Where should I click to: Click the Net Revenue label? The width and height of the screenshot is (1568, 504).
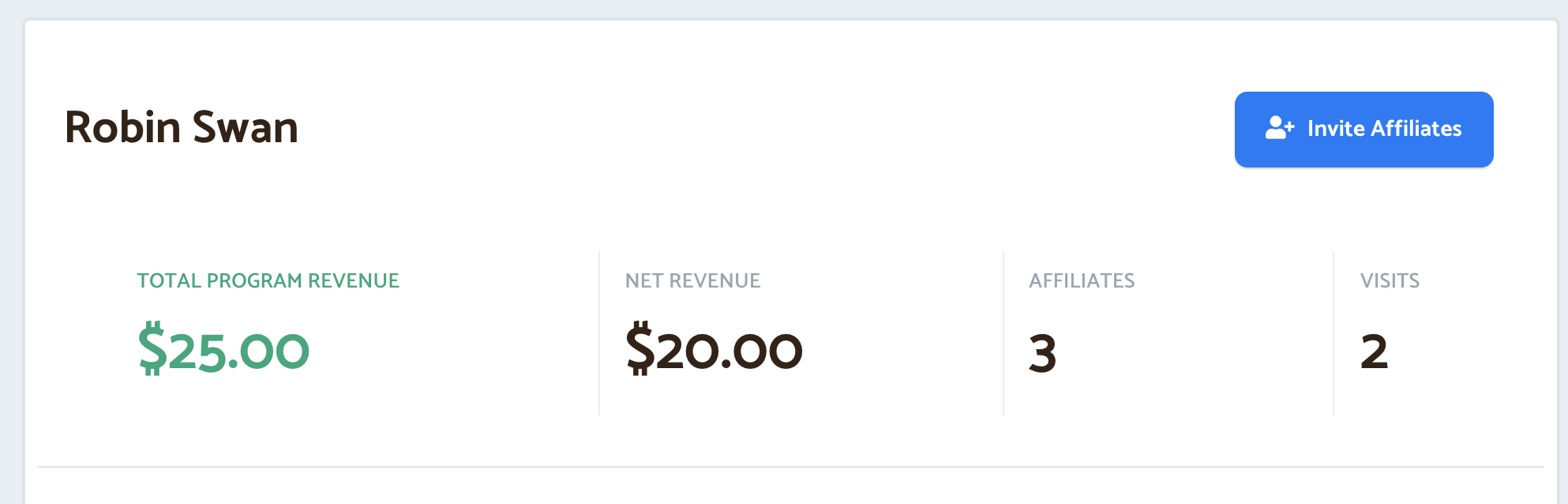692,280
